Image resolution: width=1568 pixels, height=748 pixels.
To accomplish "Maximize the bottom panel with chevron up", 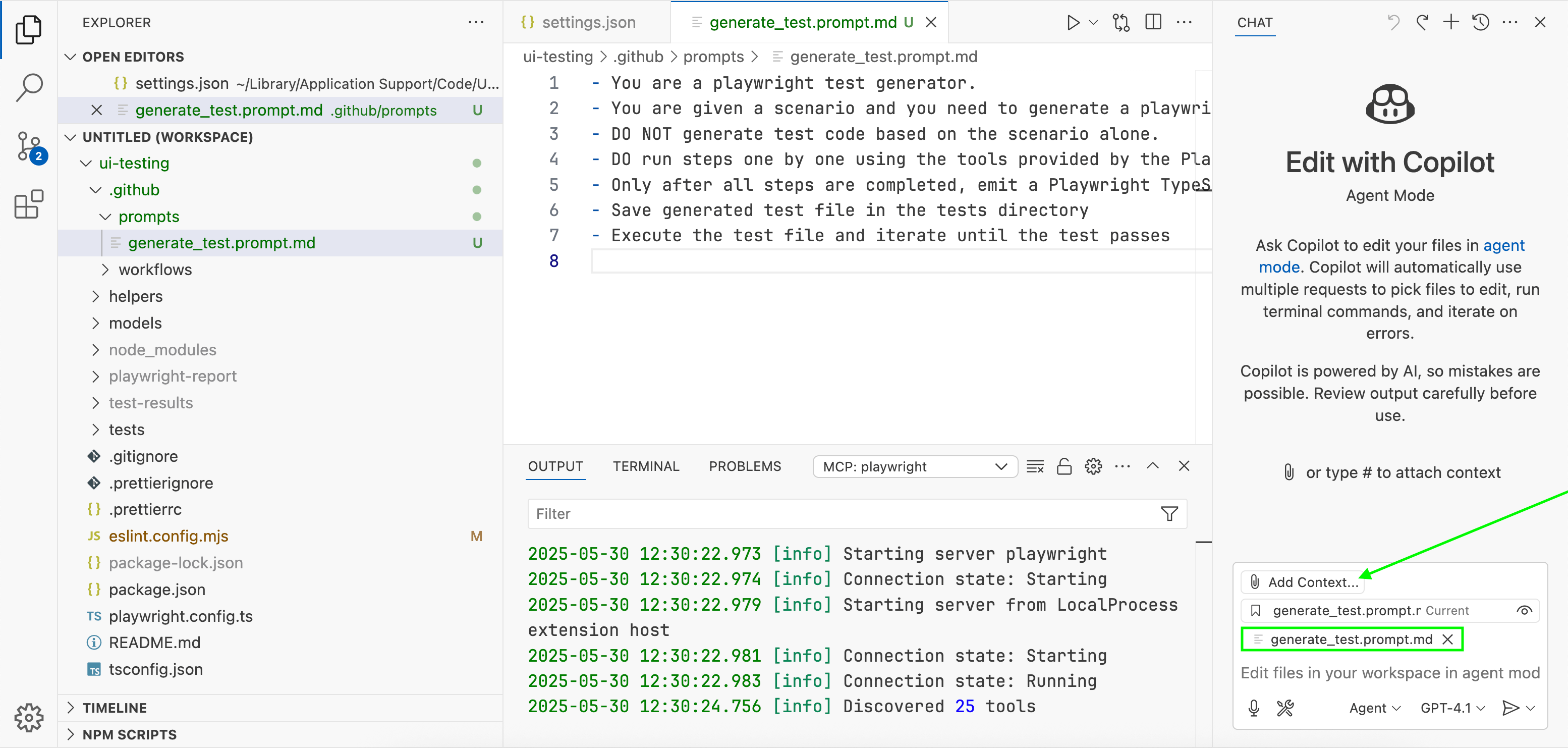I will tap(1153, 466).
